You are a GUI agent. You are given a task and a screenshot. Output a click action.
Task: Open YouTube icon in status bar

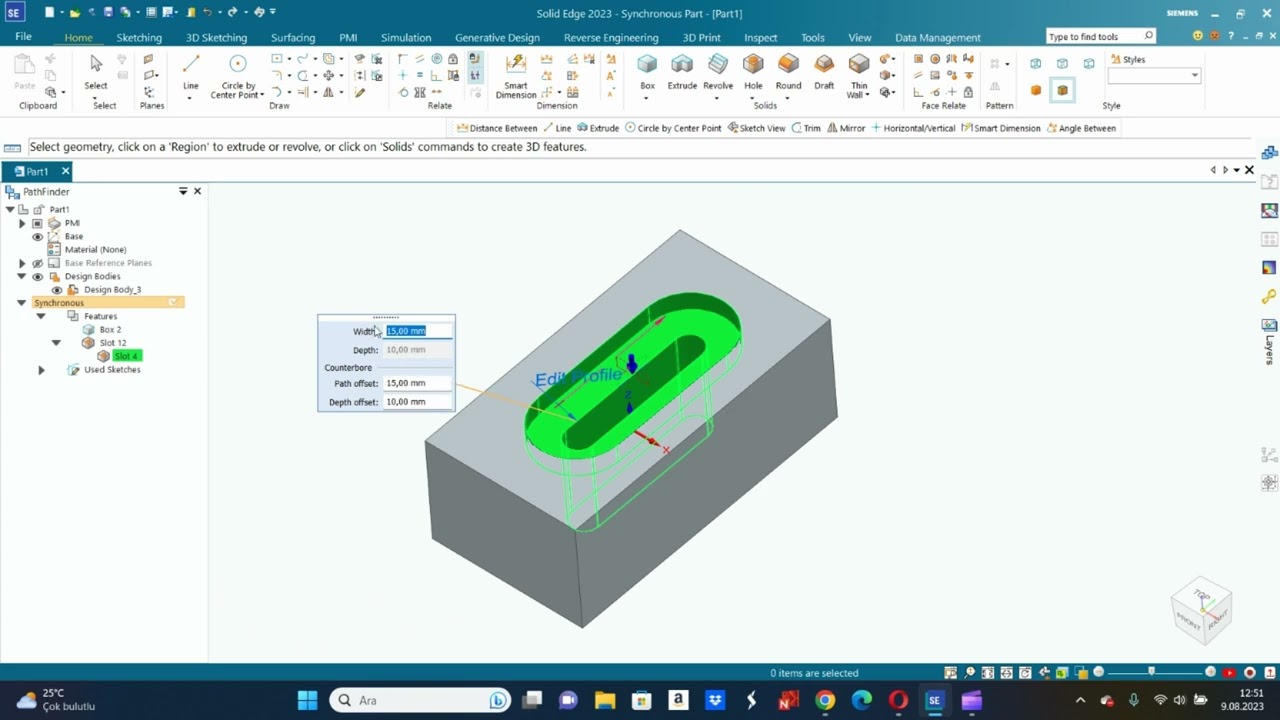(1229, 673)
